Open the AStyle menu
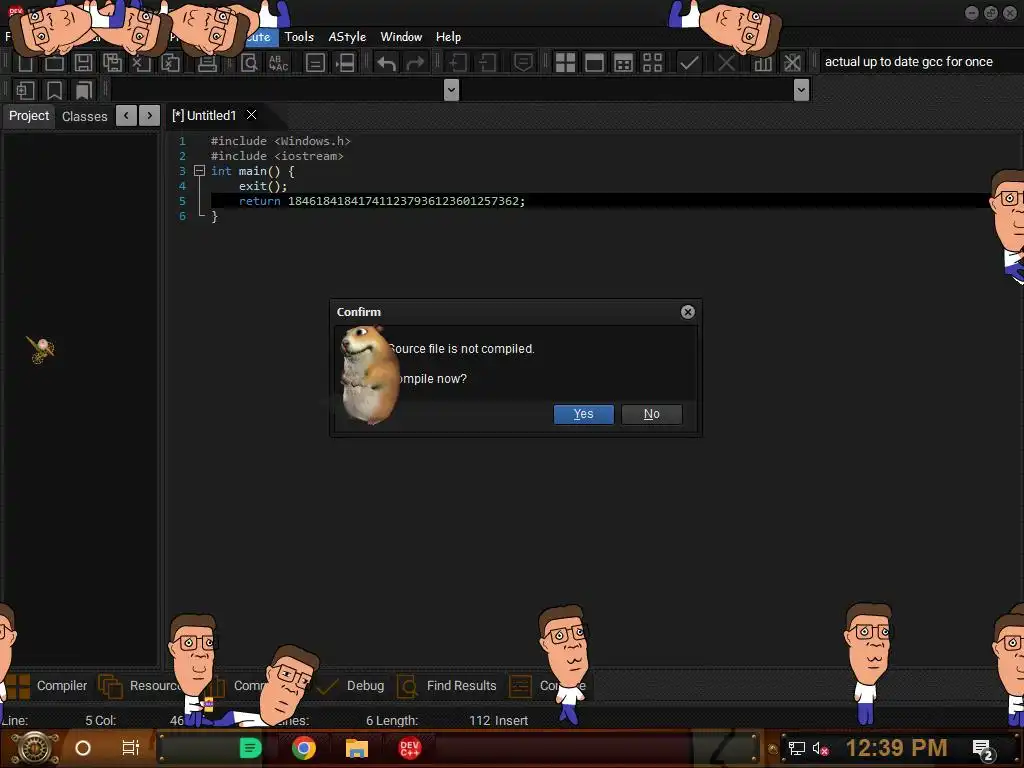Screen dimensions: 1024x768 tap(347, 37)
